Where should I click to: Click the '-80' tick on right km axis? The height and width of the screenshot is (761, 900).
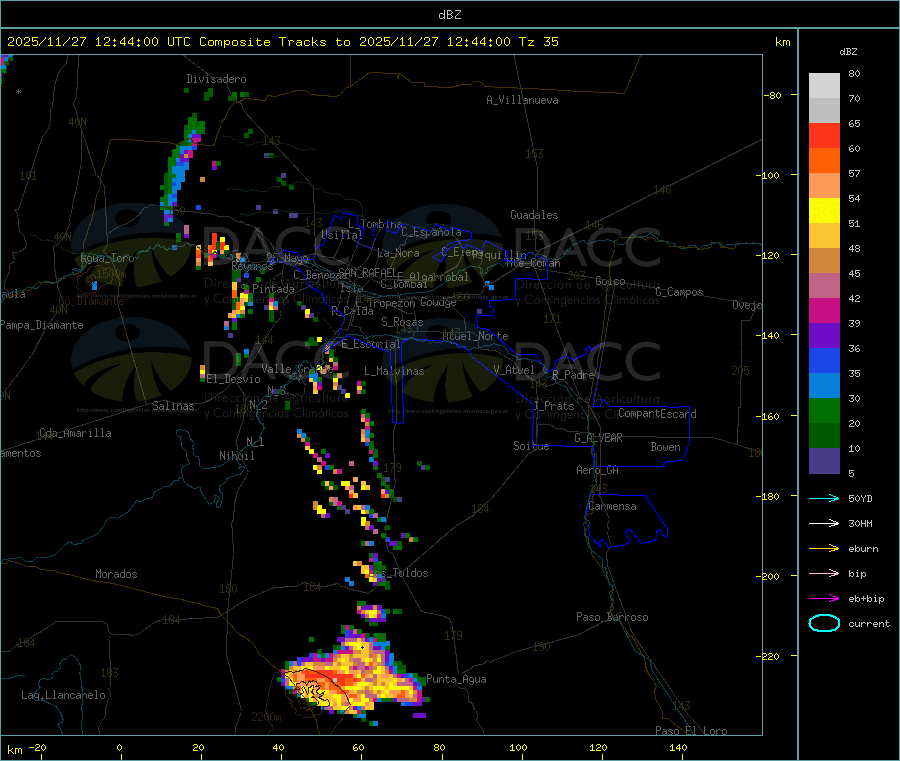(x=773, y=95)
